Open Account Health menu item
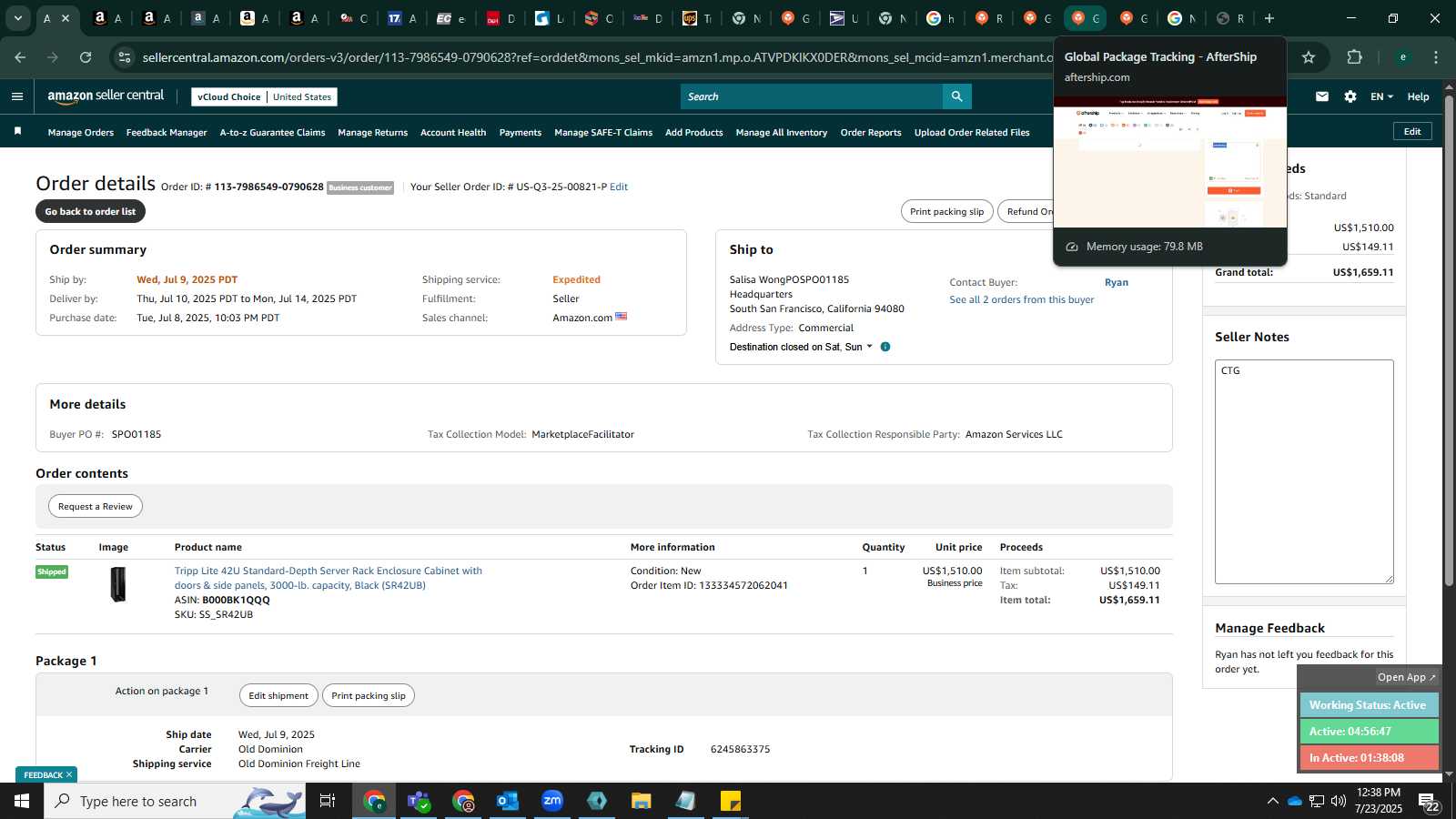 point(453,132)
